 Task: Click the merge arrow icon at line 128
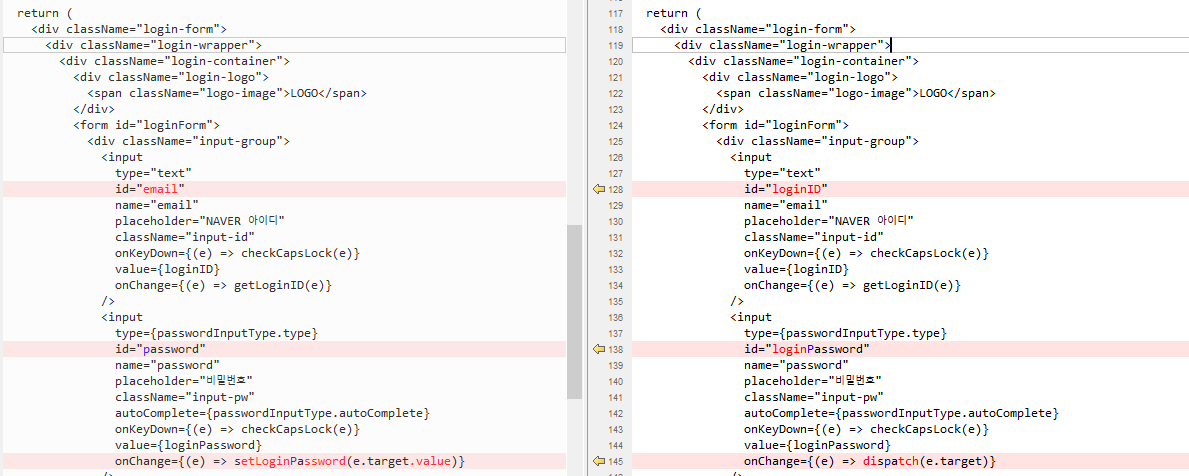click(598, 189)
